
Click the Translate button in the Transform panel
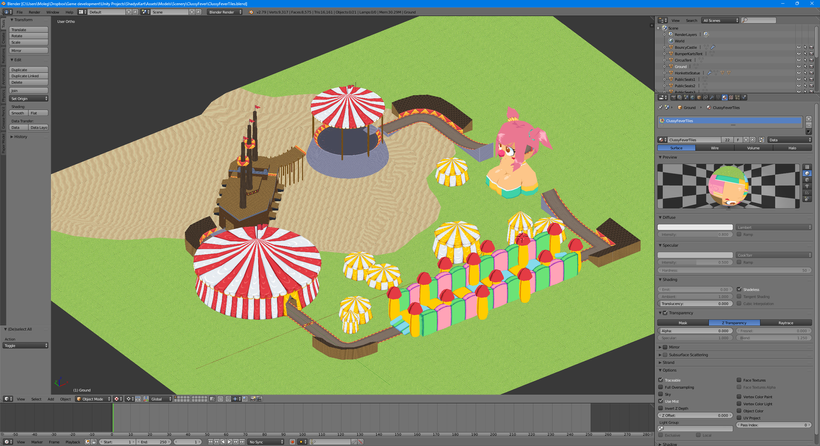pos(29,30)
